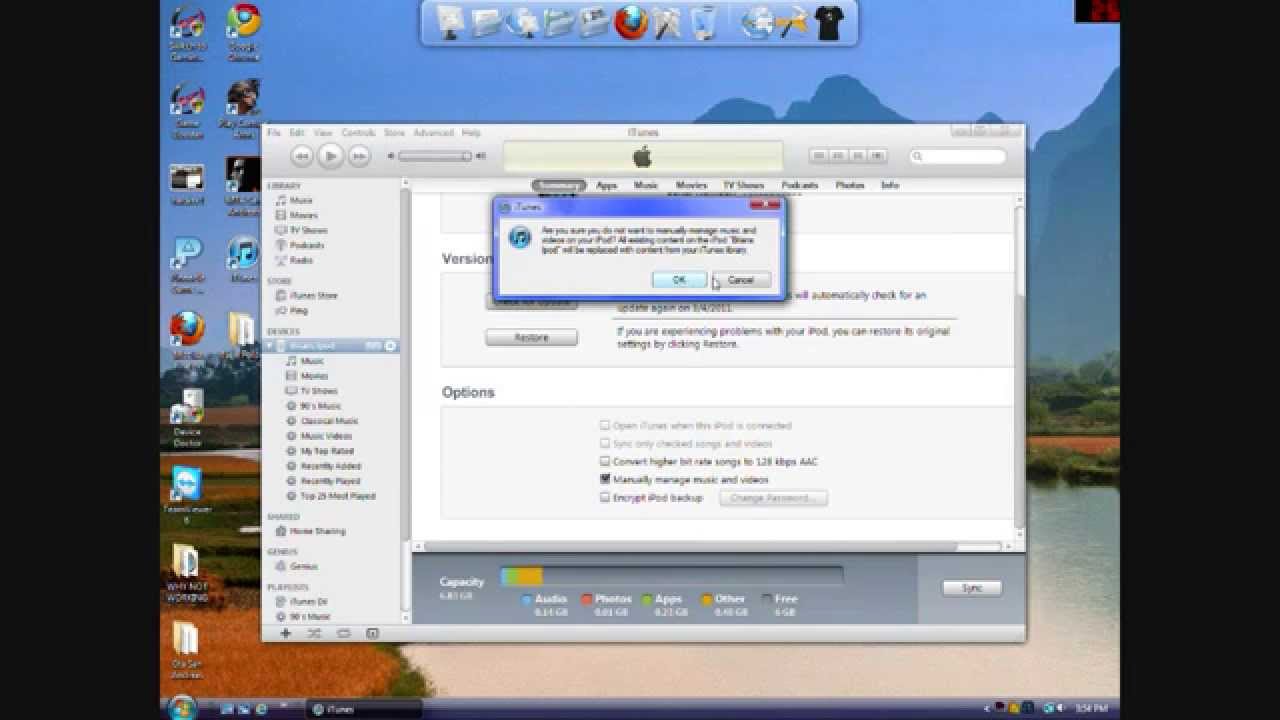
Task: Select Recently Played playlist under the iPod
Action: [x=330, y=481]
